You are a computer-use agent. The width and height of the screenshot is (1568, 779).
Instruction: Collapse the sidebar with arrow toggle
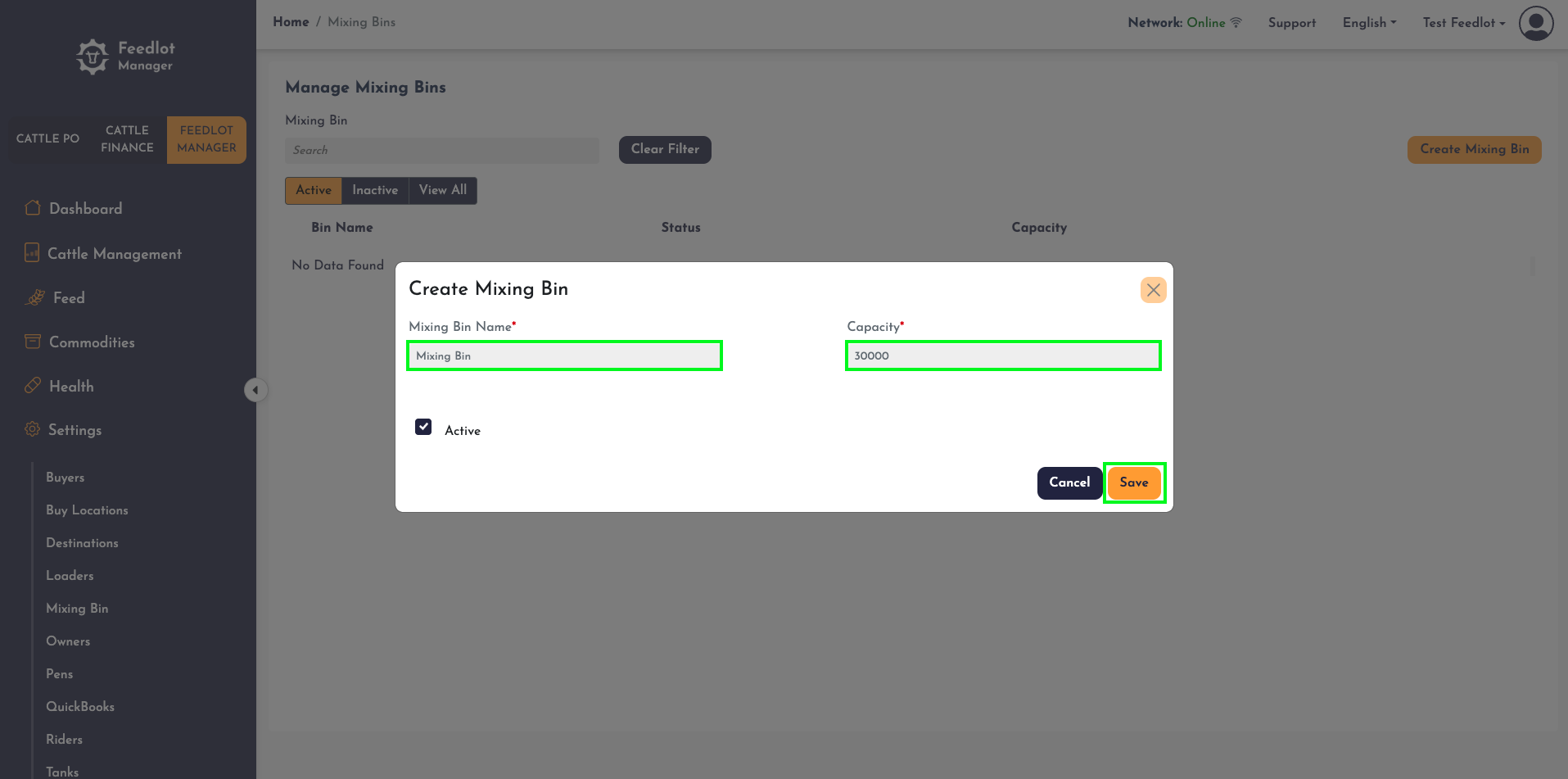(255, 390)
